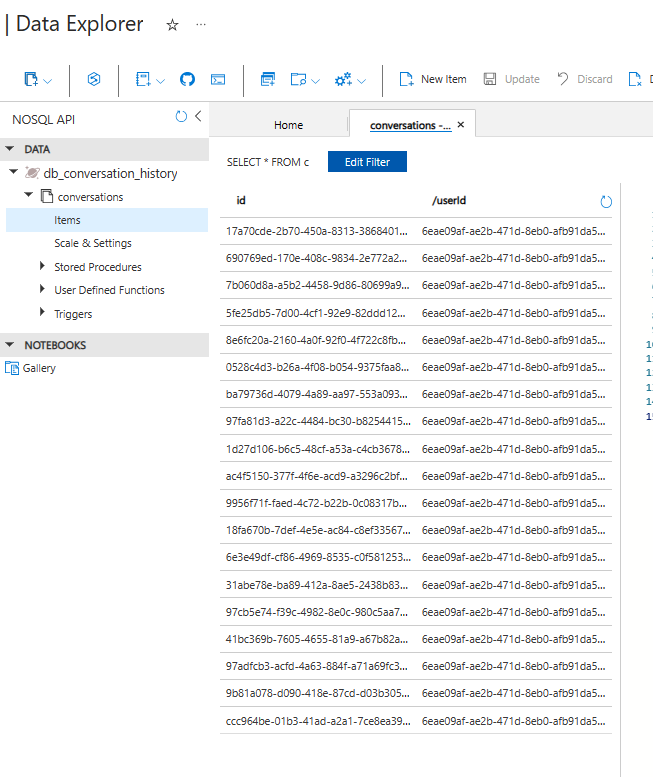Click the Discard button

click(x=585, y=79)
